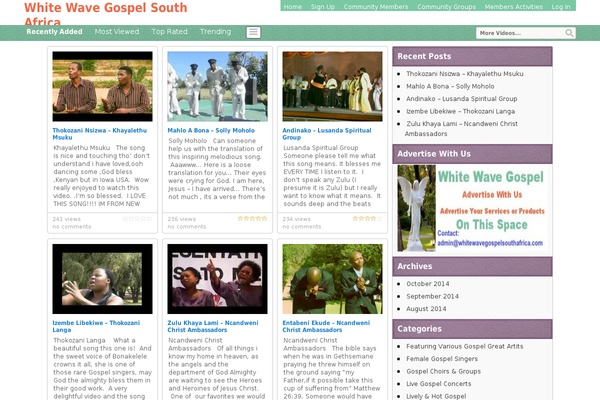600x400 pixels.
Task: Open recent post Izembe Libekiwe - Thokozani Langa
Action: click(460, 111)
